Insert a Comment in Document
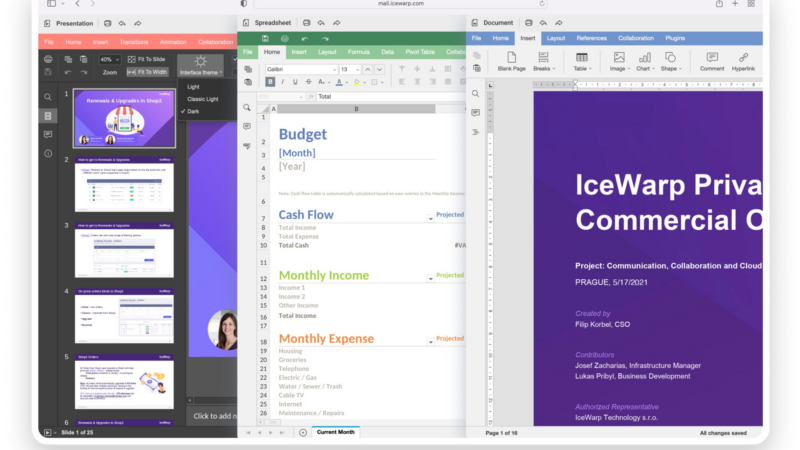The width and height of the screenshot is (800, 450). pyautogui.click(x=712, y=61)
